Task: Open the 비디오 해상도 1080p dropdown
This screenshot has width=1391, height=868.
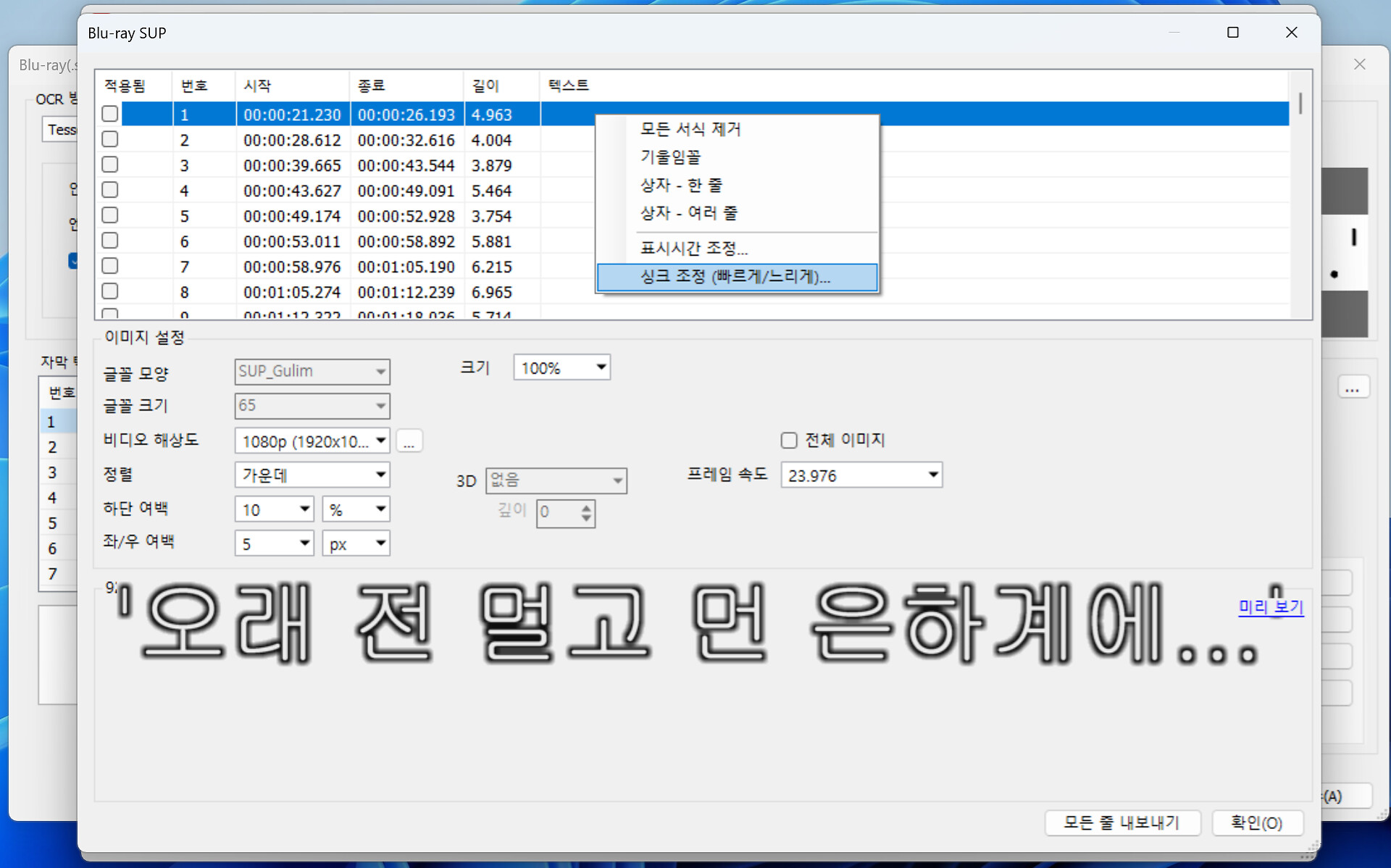Action: (381, 441)
